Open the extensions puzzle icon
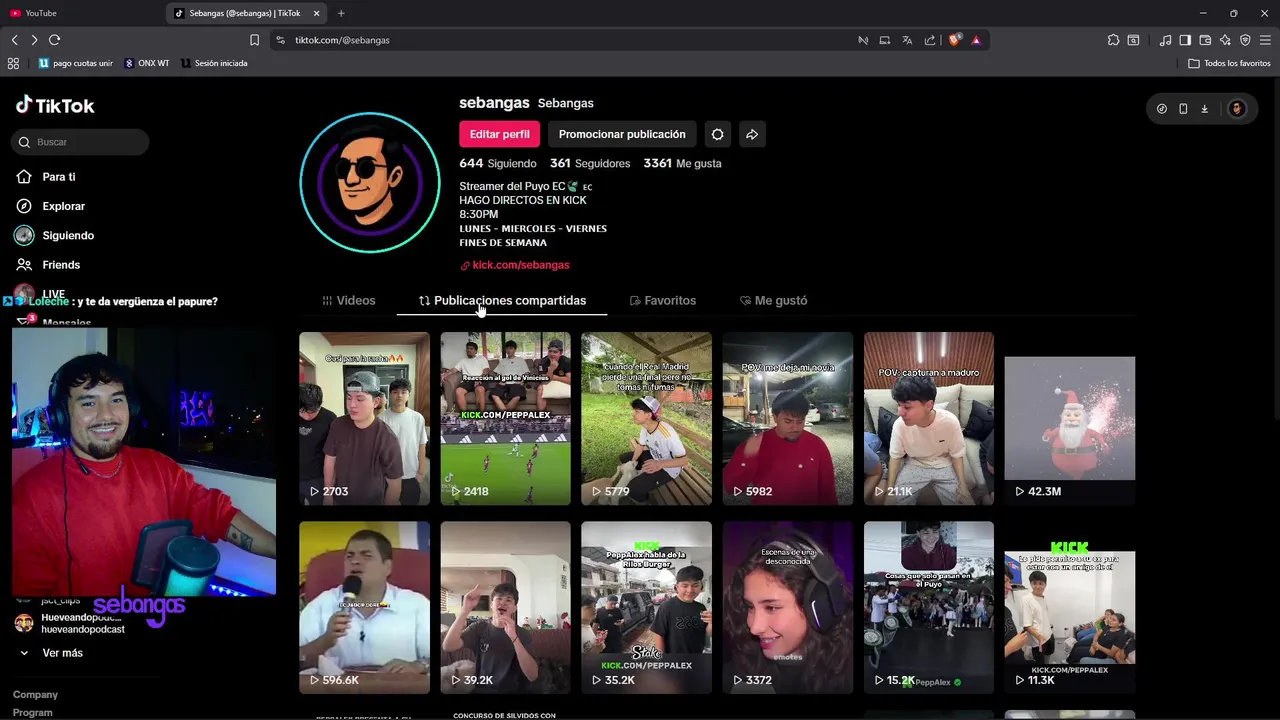 pyautogui.click(x=1113, y=40)
